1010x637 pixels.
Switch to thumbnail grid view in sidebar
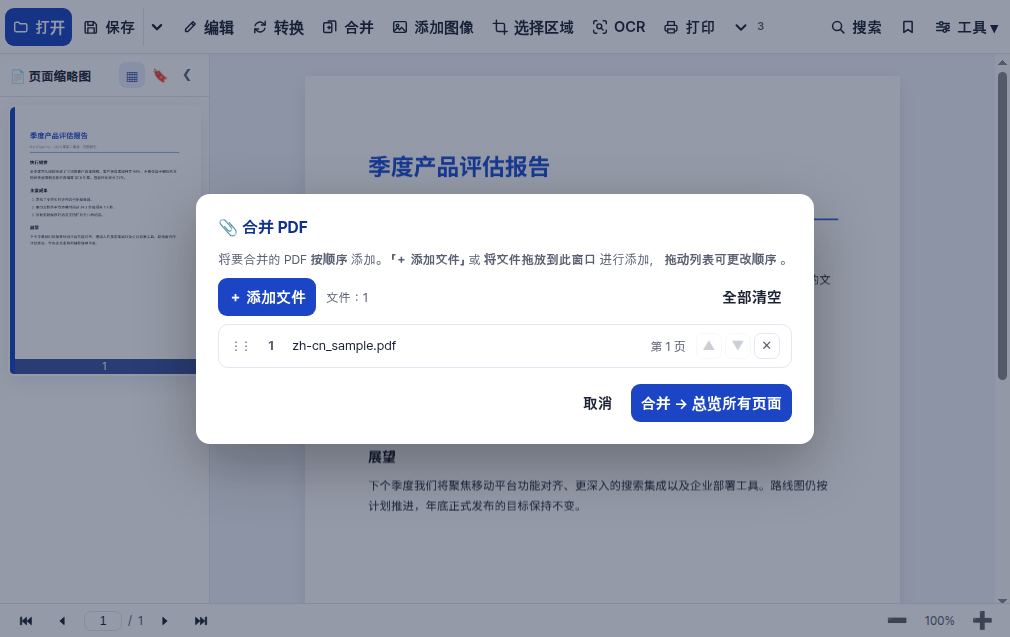tap(132, 76)
